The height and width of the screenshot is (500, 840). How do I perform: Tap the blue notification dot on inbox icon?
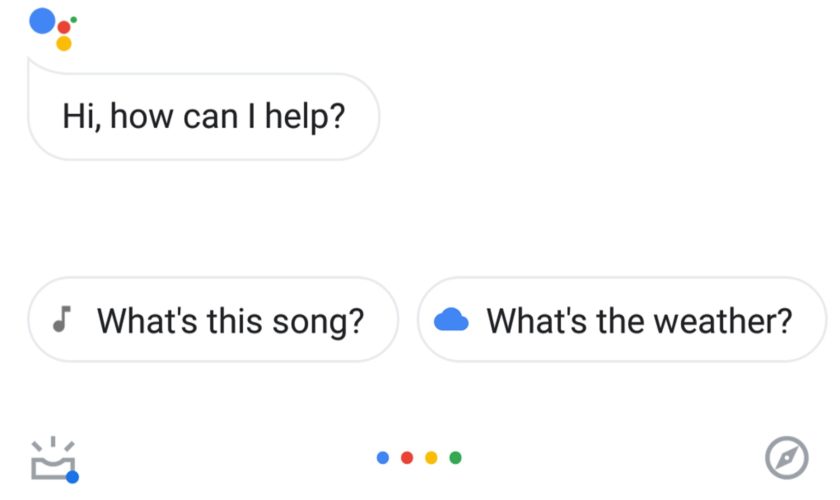click(72, 477)
